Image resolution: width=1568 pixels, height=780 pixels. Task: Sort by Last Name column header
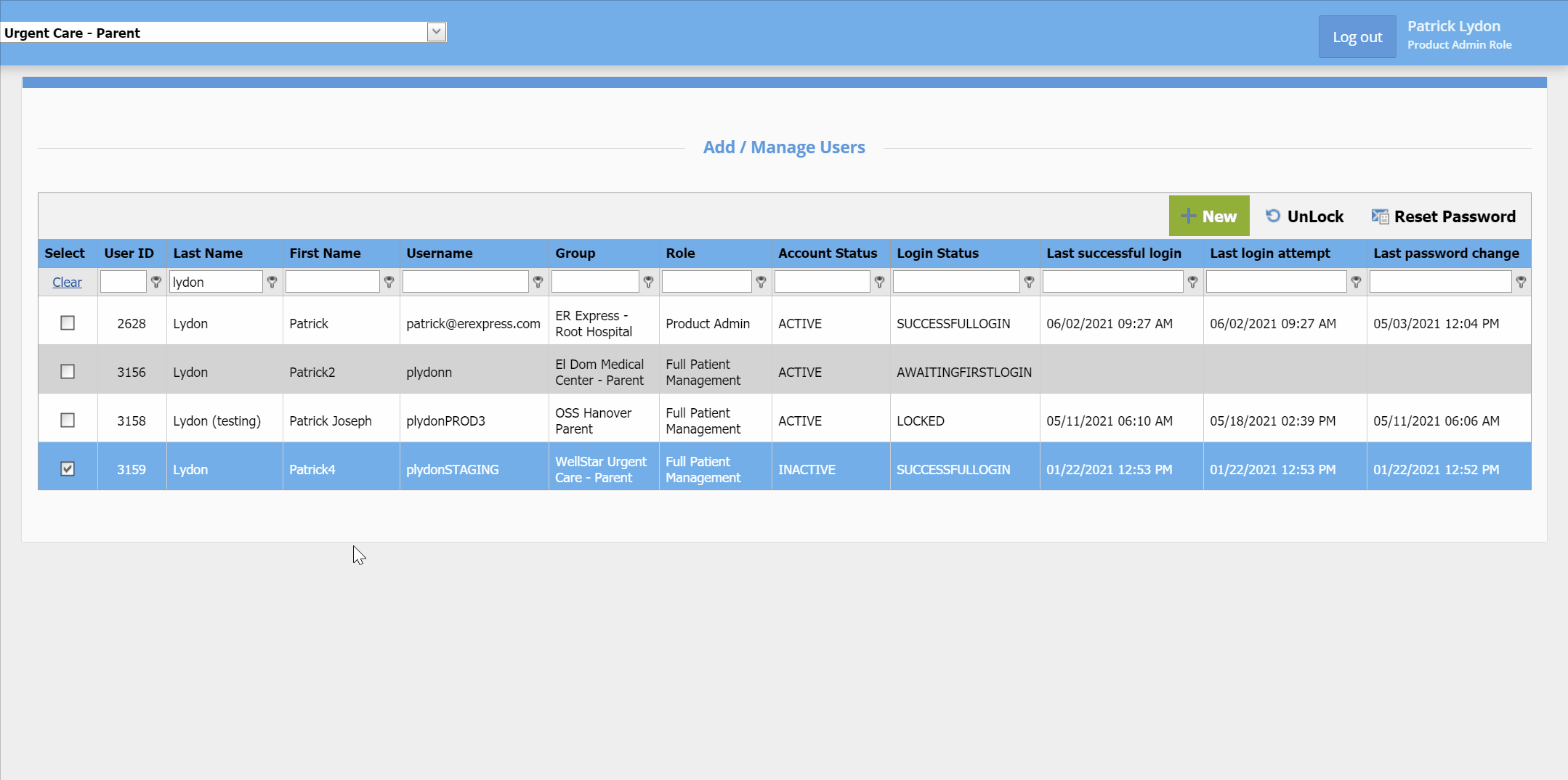208,253
